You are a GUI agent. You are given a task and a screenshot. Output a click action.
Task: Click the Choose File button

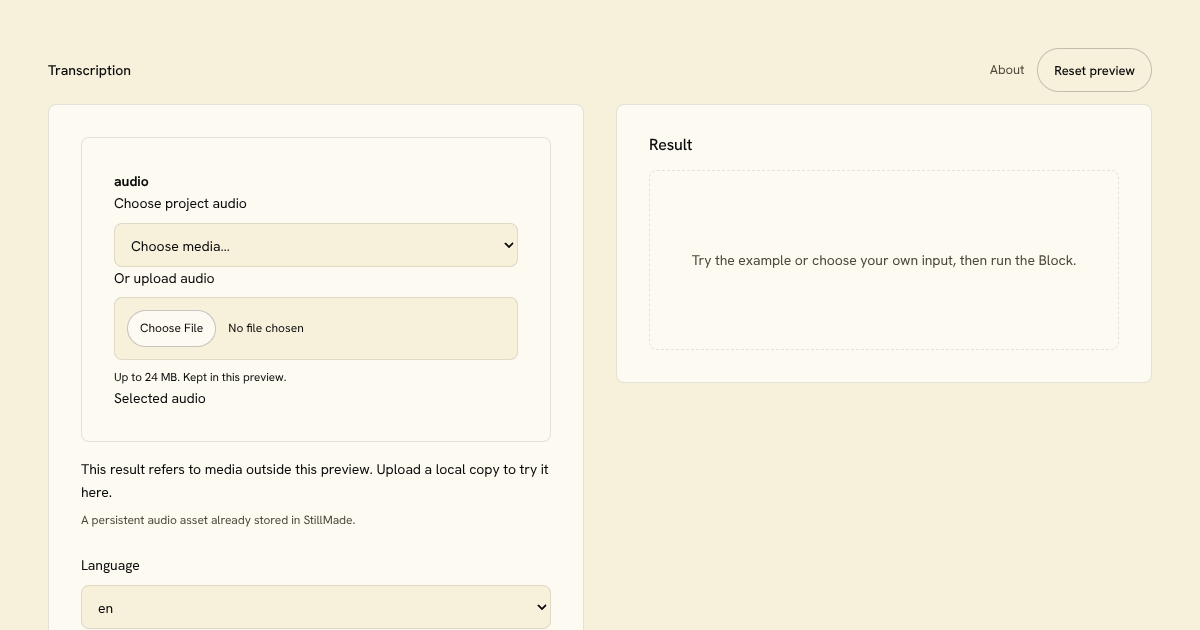[171, 328]
